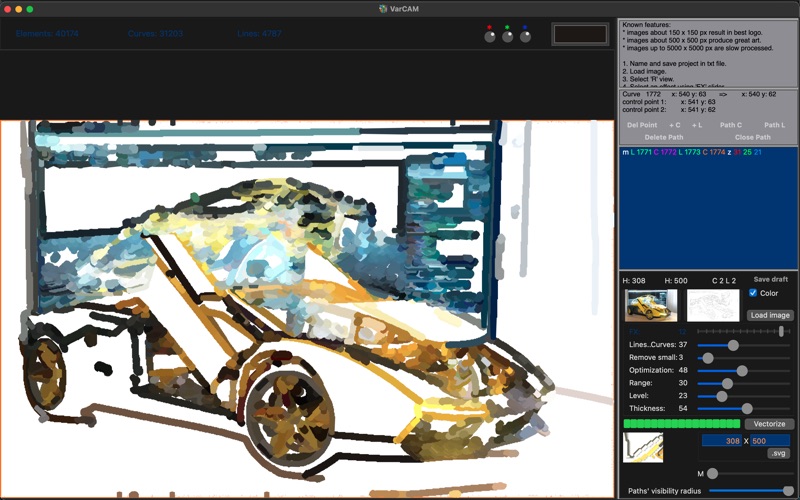Click the Range slider
The height and width of the screenshot is (500, 800).
coord(743,384)
